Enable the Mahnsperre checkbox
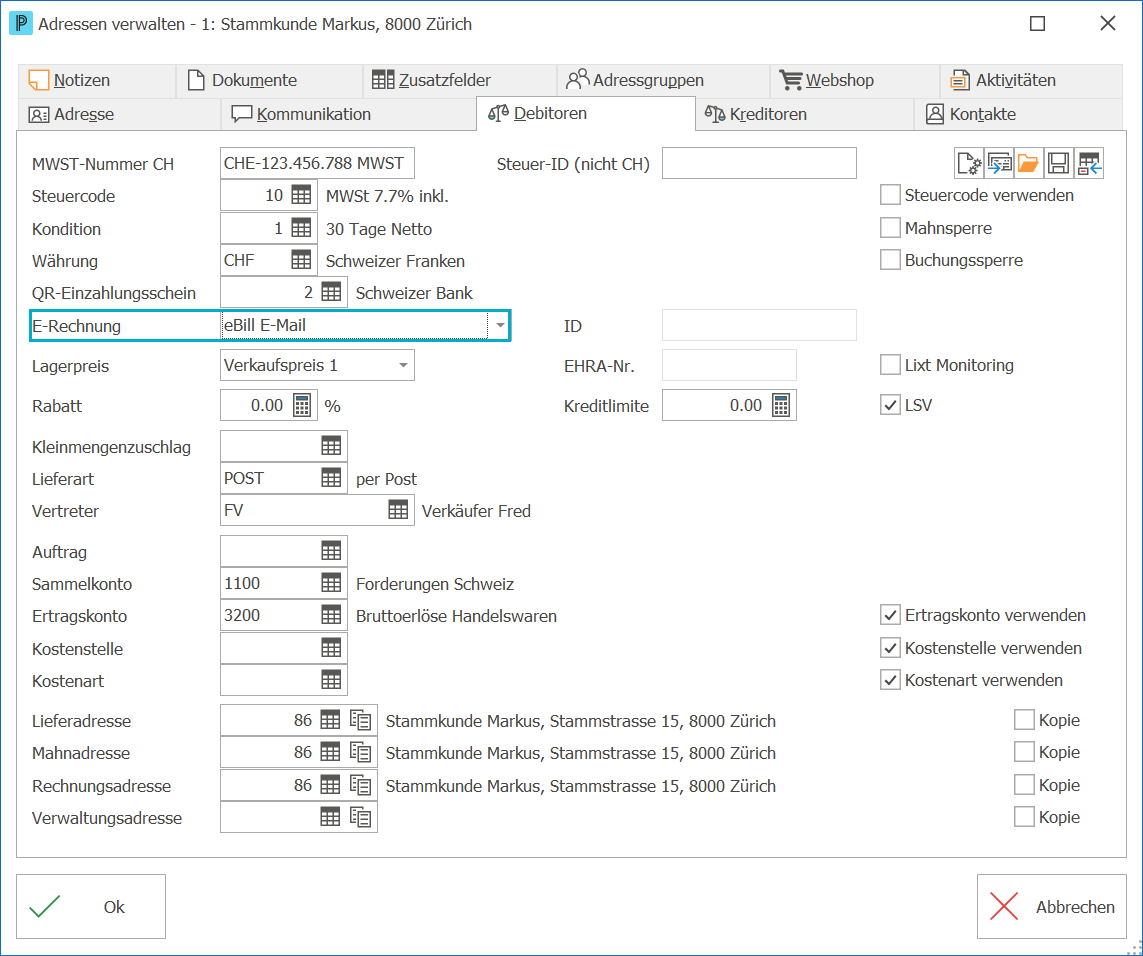 tap(890, 228)
